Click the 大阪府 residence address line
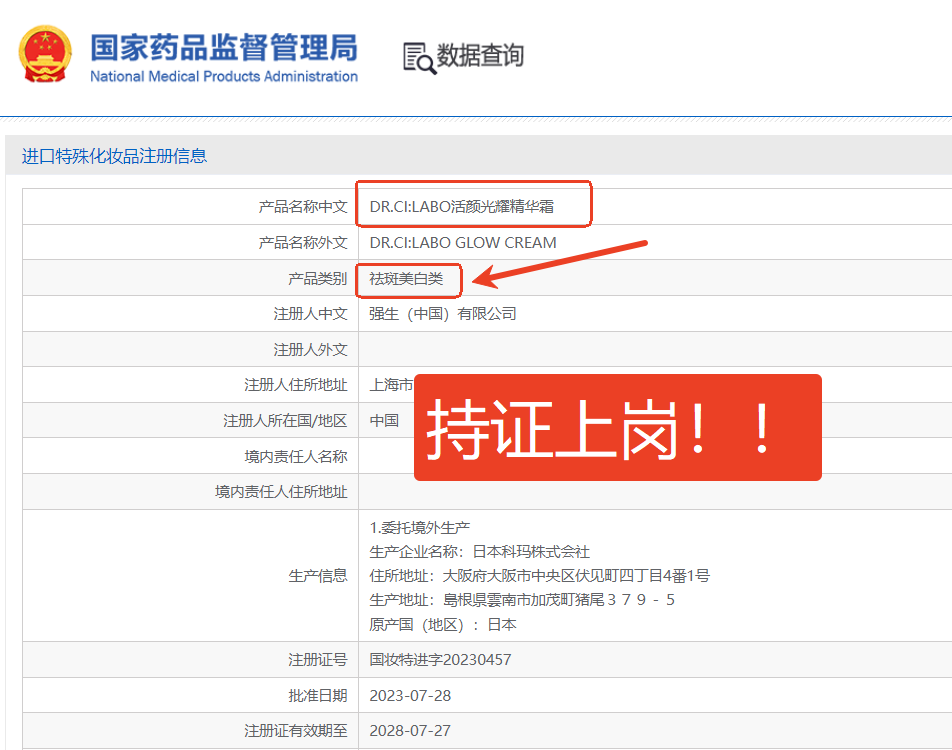This screenshot has width=952, height=750. 539,576
